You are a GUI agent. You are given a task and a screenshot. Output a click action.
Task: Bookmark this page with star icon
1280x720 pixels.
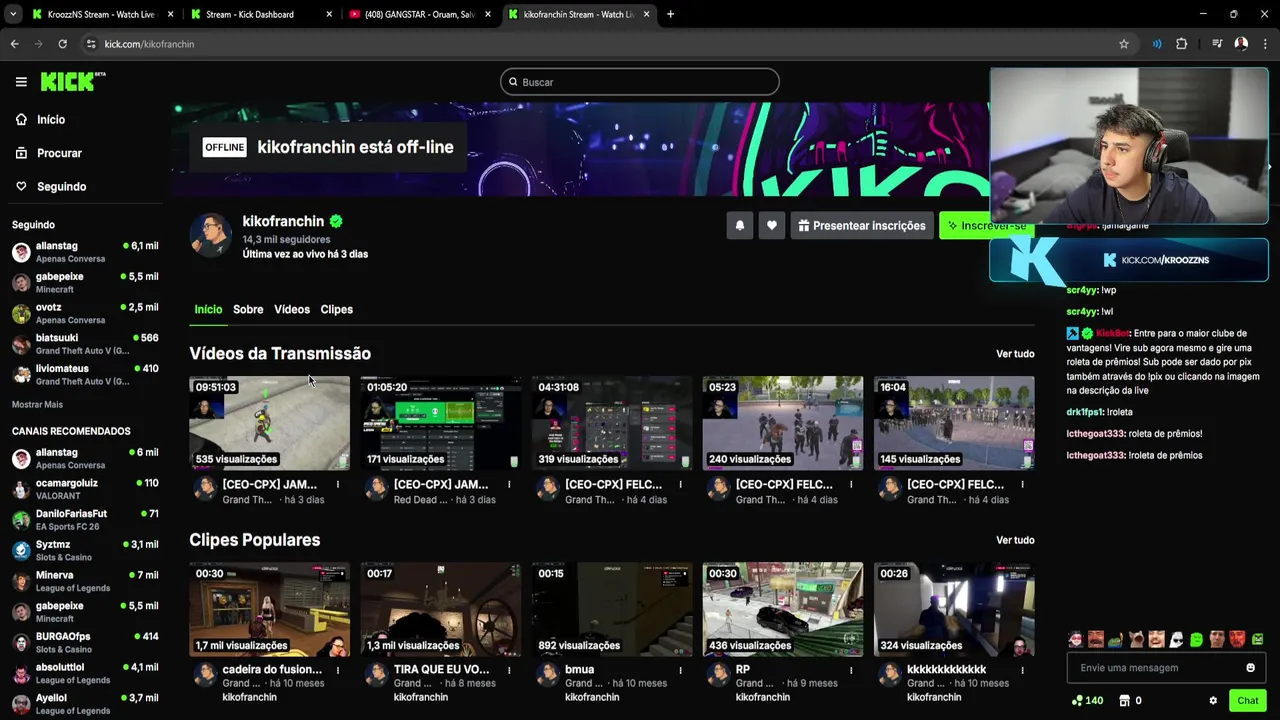point(1124,44)
